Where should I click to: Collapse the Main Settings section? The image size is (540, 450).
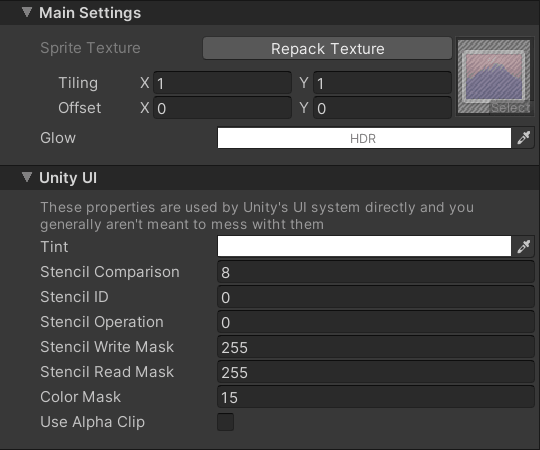[27, 12]
